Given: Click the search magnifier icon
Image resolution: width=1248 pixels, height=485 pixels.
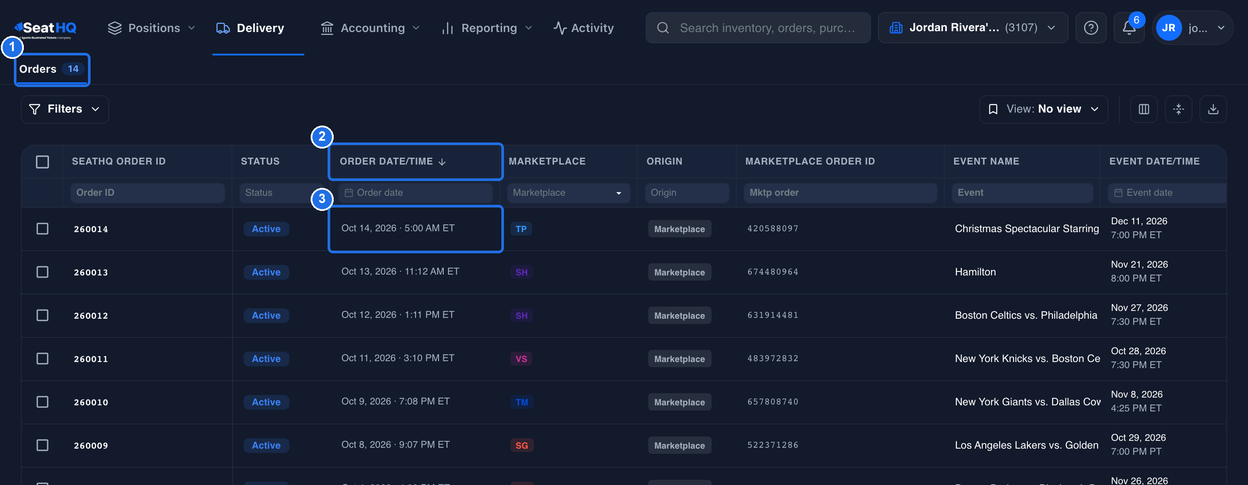Looking at the screenshot, I should tap(664, 28).
